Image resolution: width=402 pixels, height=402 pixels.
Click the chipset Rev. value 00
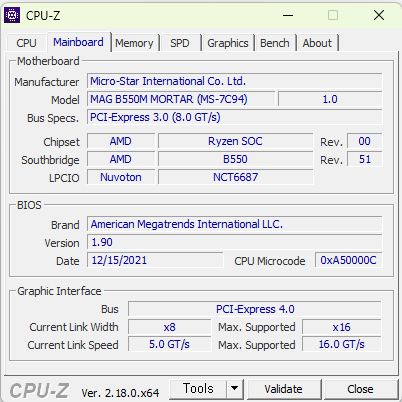[365, 141]
